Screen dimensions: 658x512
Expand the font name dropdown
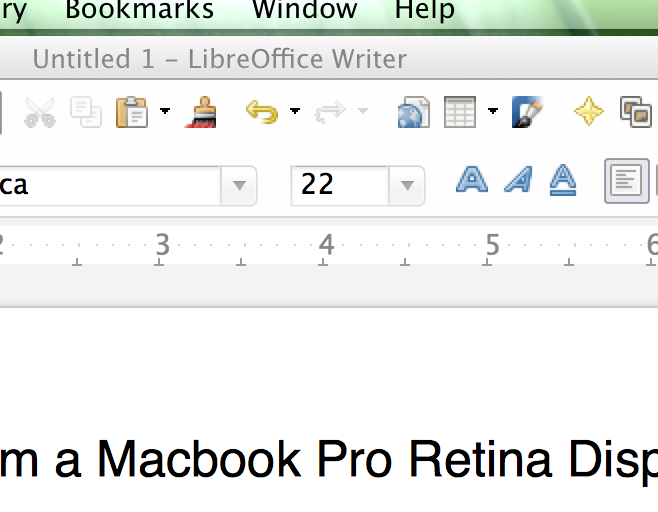(x=239, y=185)
